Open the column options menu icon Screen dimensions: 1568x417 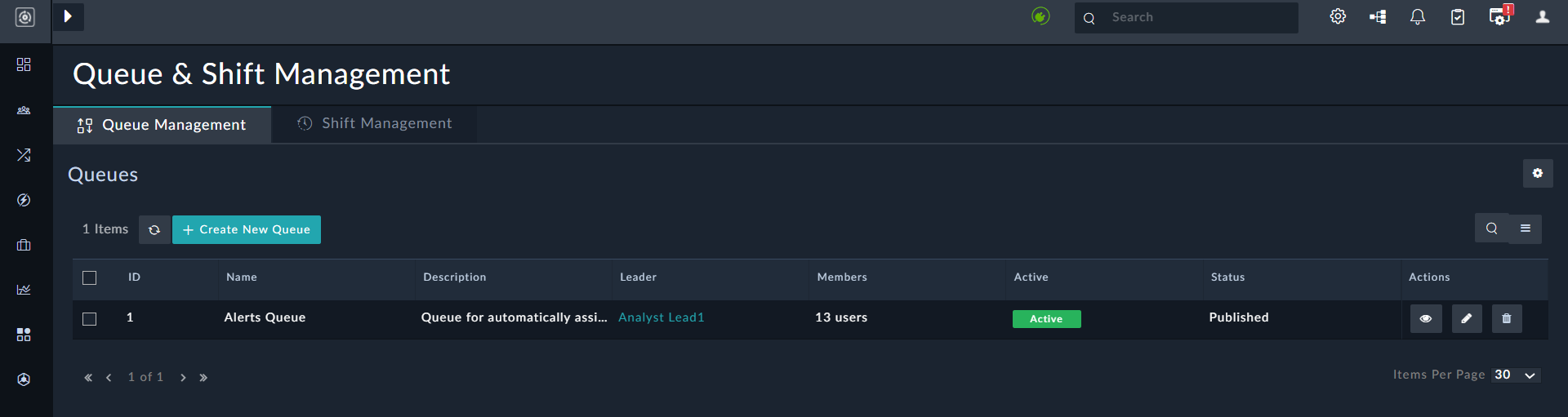click(1526, 228)
